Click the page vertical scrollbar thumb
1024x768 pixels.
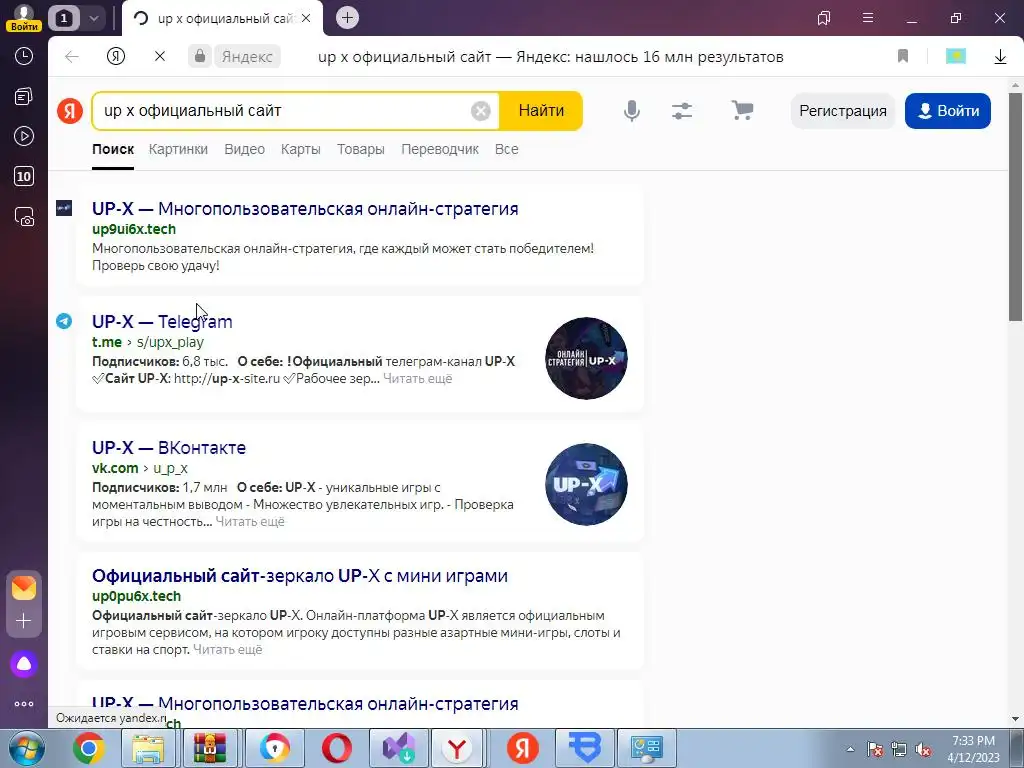(1015, 206)
